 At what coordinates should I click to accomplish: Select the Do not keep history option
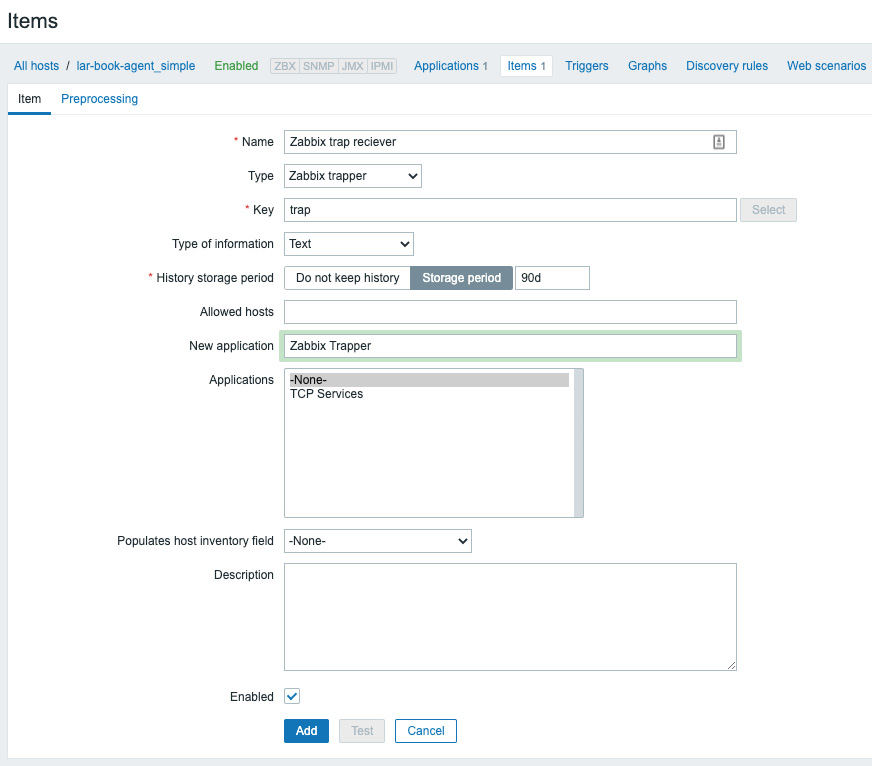[348, 278]
